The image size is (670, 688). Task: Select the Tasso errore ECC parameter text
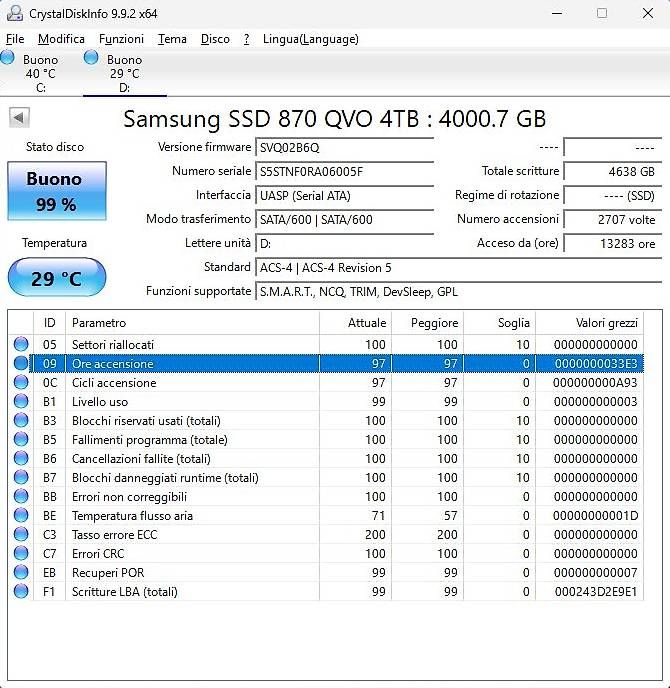pos(115,534)
